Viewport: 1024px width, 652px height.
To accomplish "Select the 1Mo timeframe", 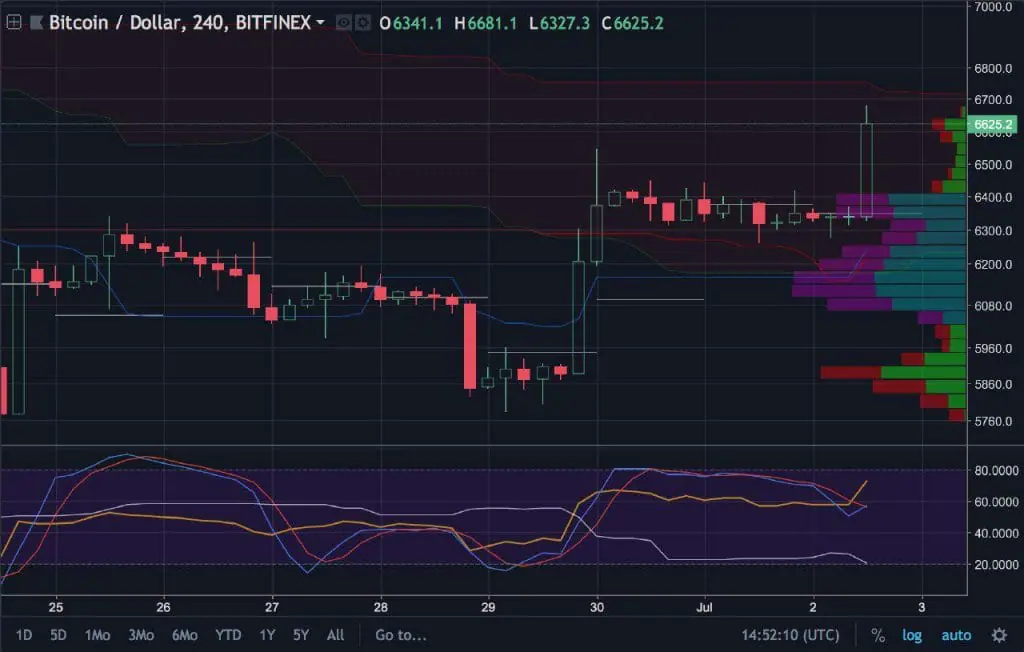I will (x=97, y=635).
